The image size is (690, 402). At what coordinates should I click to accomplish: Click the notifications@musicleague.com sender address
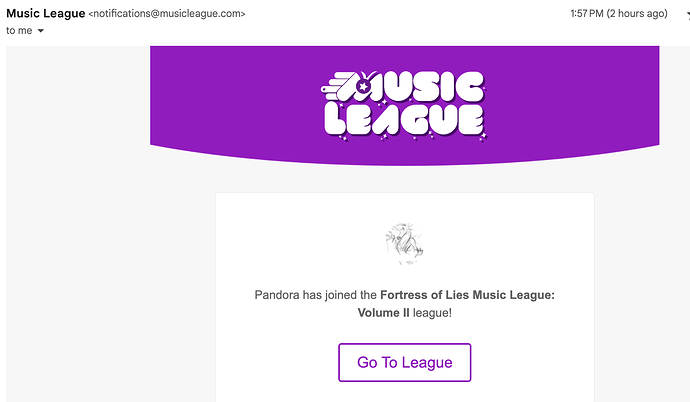pos(167,14)
